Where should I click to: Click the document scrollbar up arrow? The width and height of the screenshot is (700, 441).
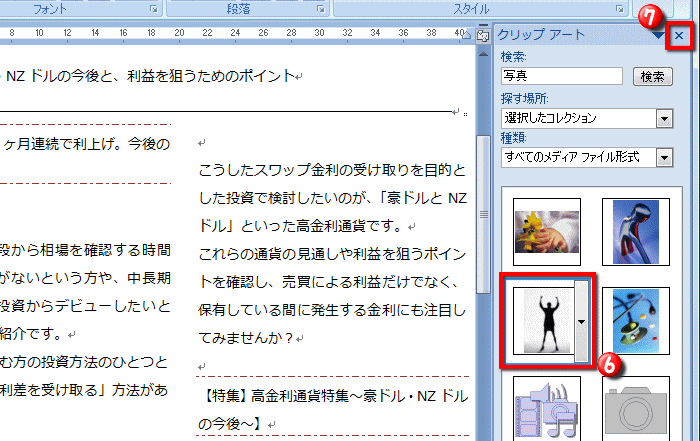[483, 54]
